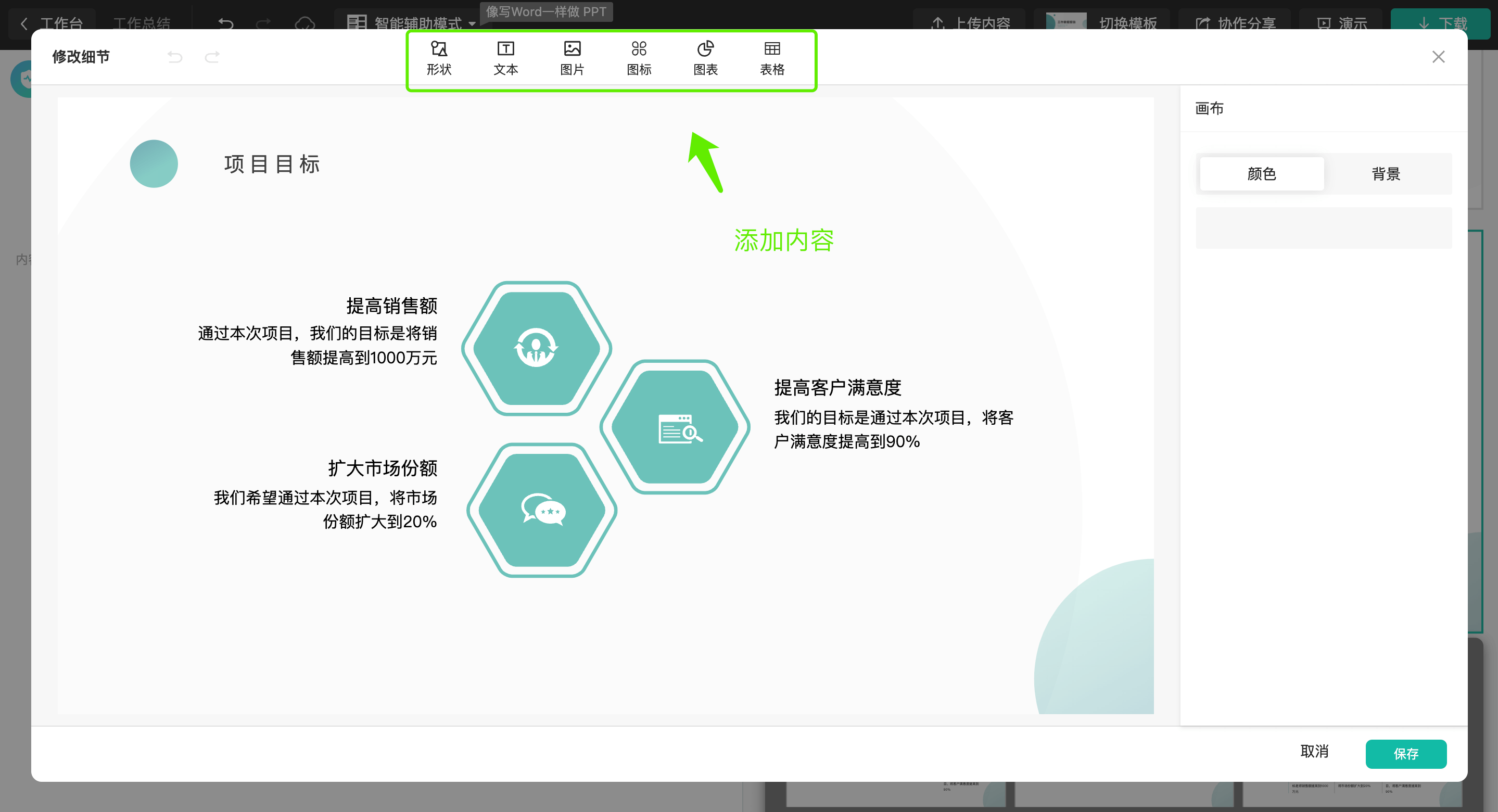Select the 满意度提高到90% paragraph
Image resolution: width=1498 pixels, height=812 pixels.
tap(893, 429)
